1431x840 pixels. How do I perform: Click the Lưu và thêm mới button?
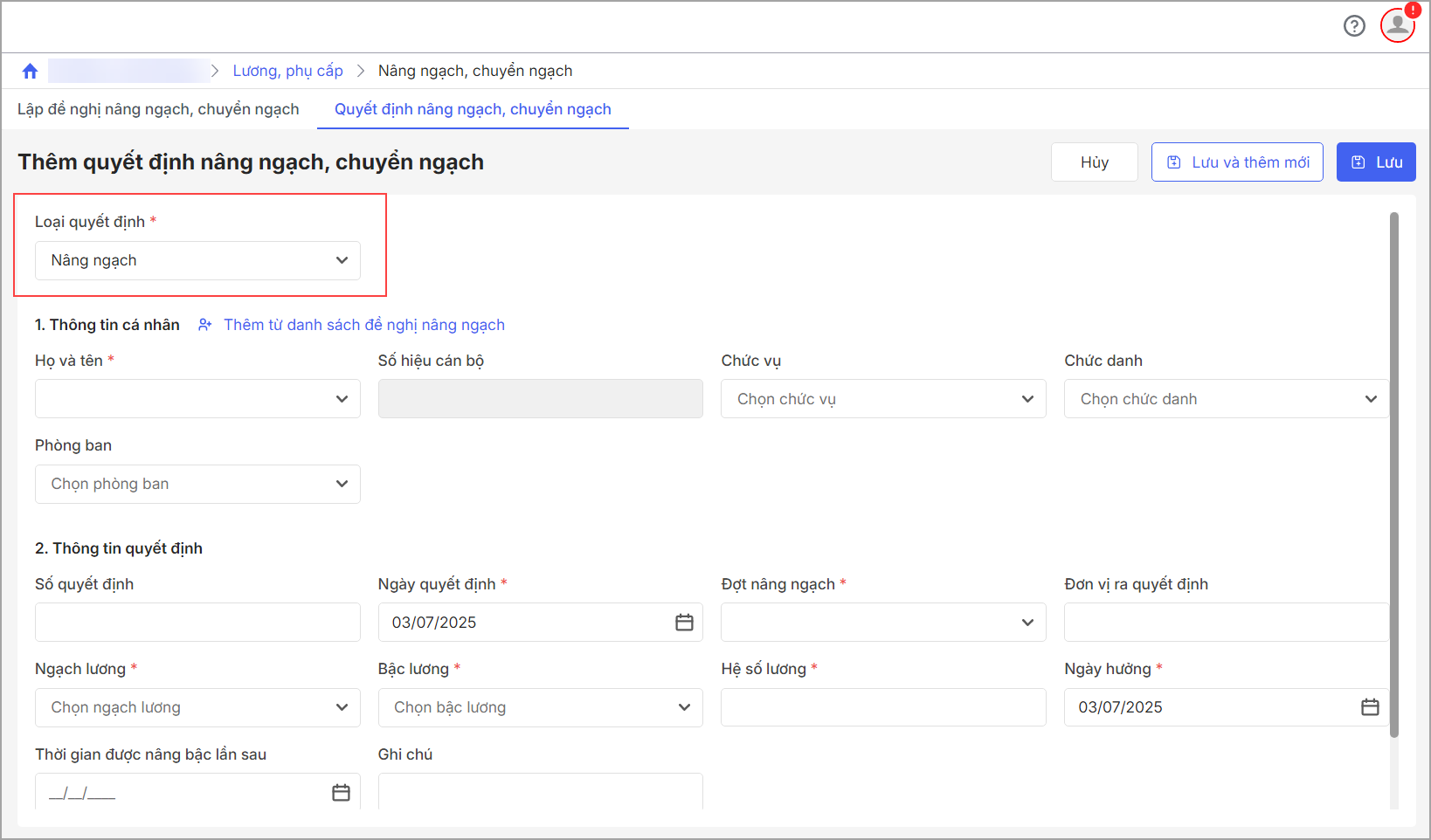(1237, 162)
